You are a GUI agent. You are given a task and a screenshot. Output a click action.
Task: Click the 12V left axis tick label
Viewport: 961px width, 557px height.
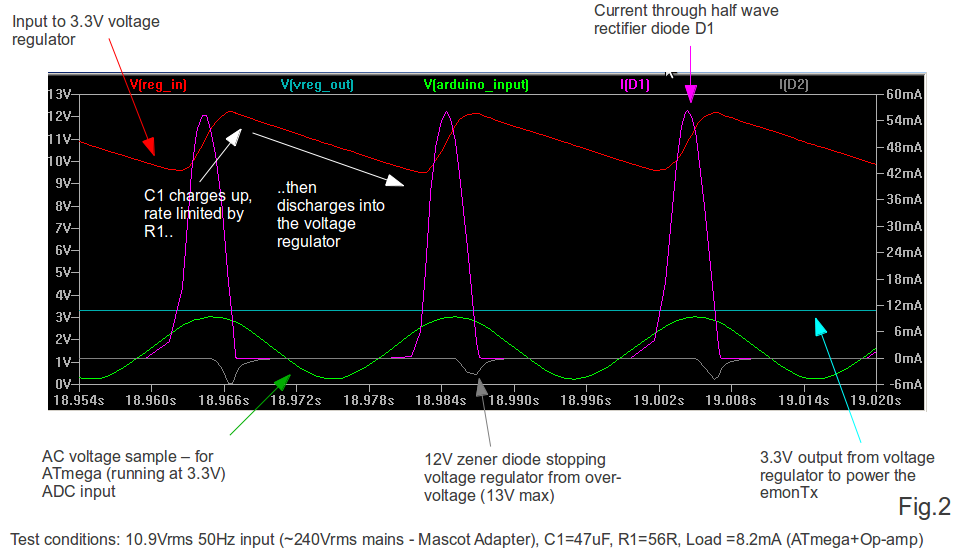59,116
